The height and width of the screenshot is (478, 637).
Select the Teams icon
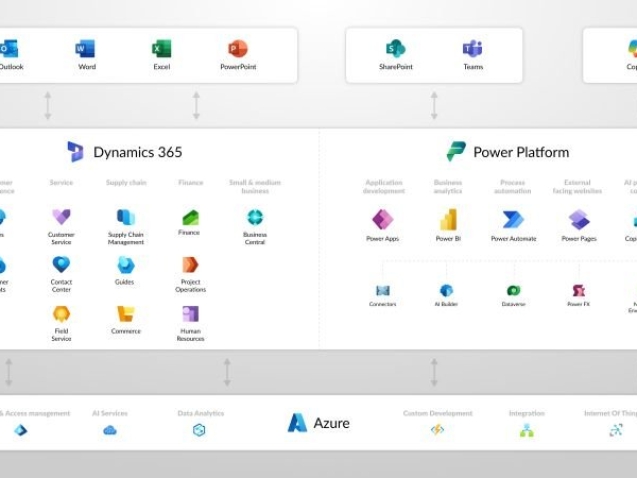pos(472,49)
